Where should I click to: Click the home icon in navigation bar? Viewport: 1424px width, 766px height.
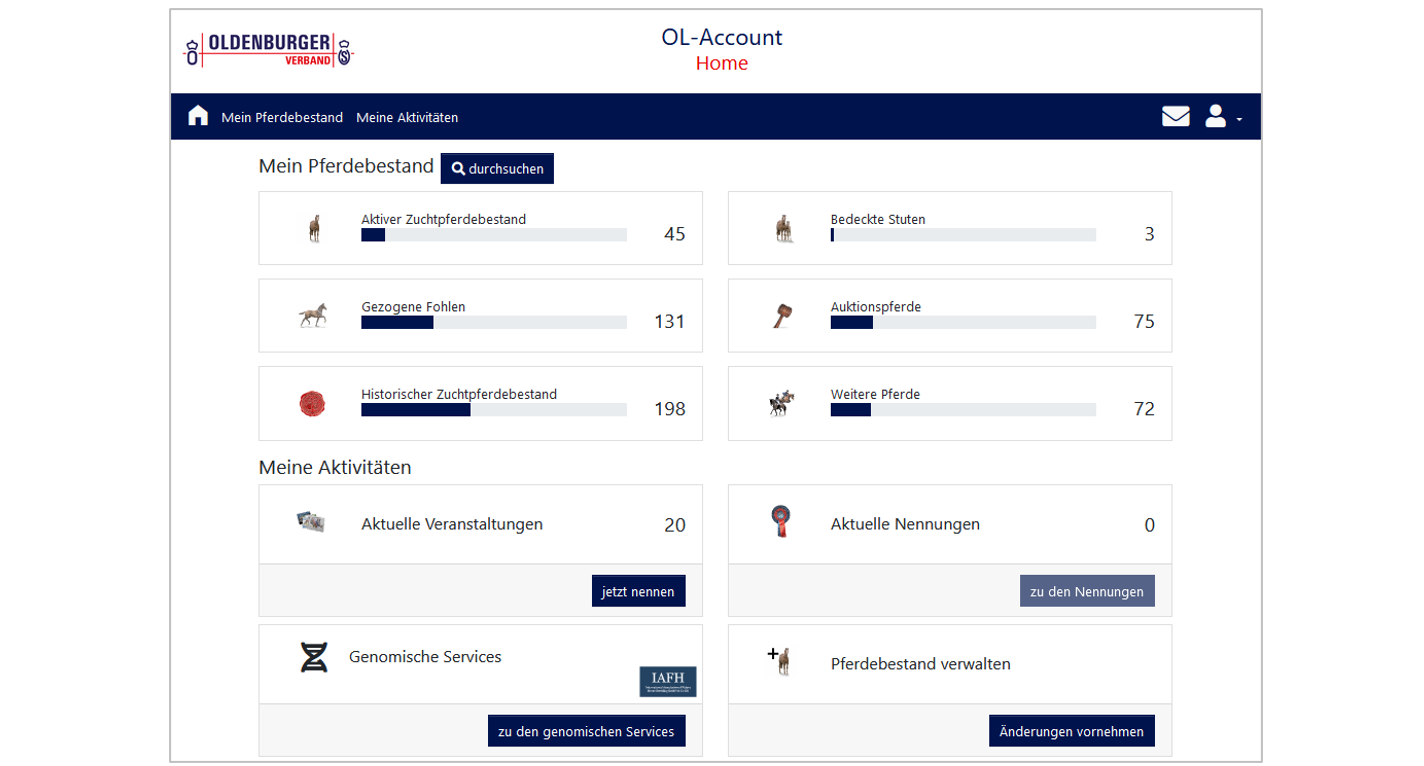198,116
